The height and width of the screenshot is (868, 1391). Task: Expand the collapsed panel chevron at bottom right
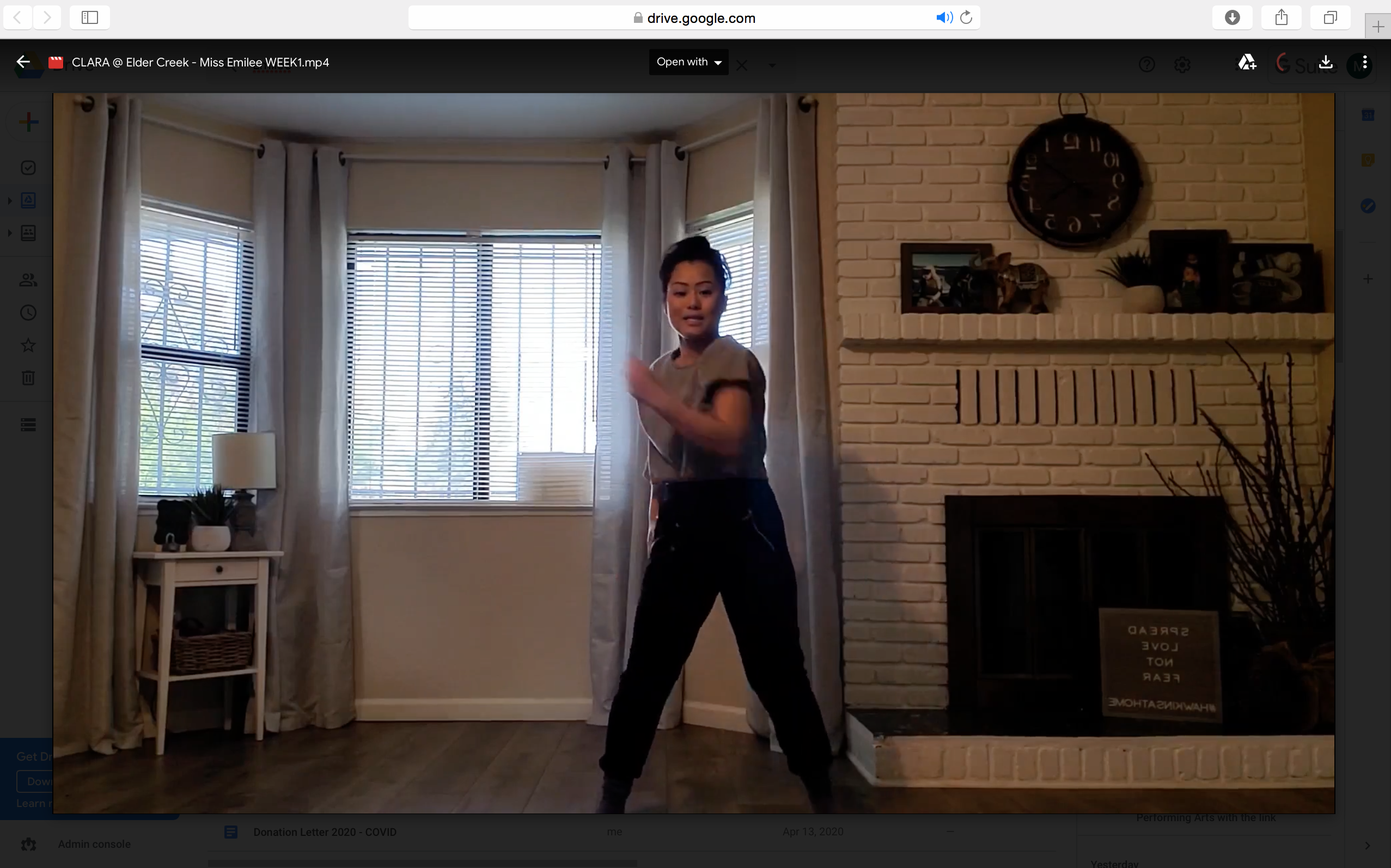pyautogui.click(x=1368, y=845)
